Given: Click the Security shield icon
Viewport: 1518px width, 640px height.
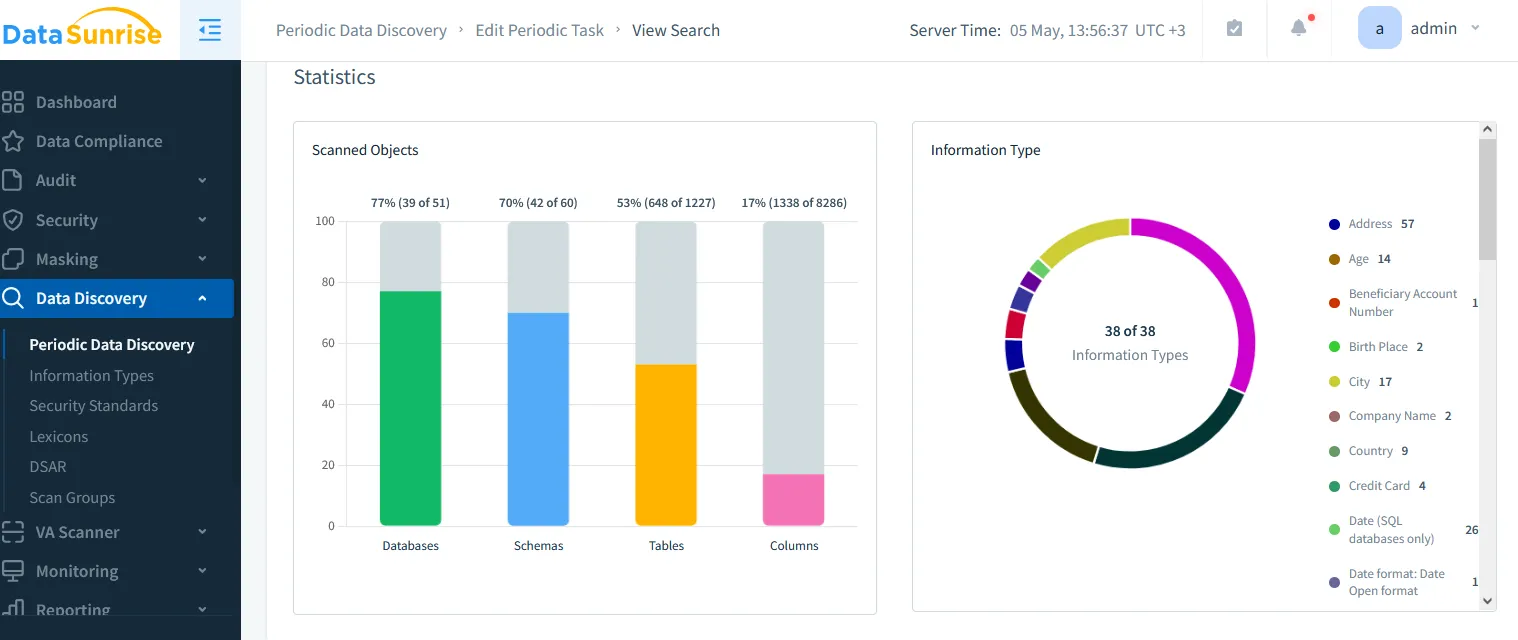Looking at the screenshot, I should point(13,220).
